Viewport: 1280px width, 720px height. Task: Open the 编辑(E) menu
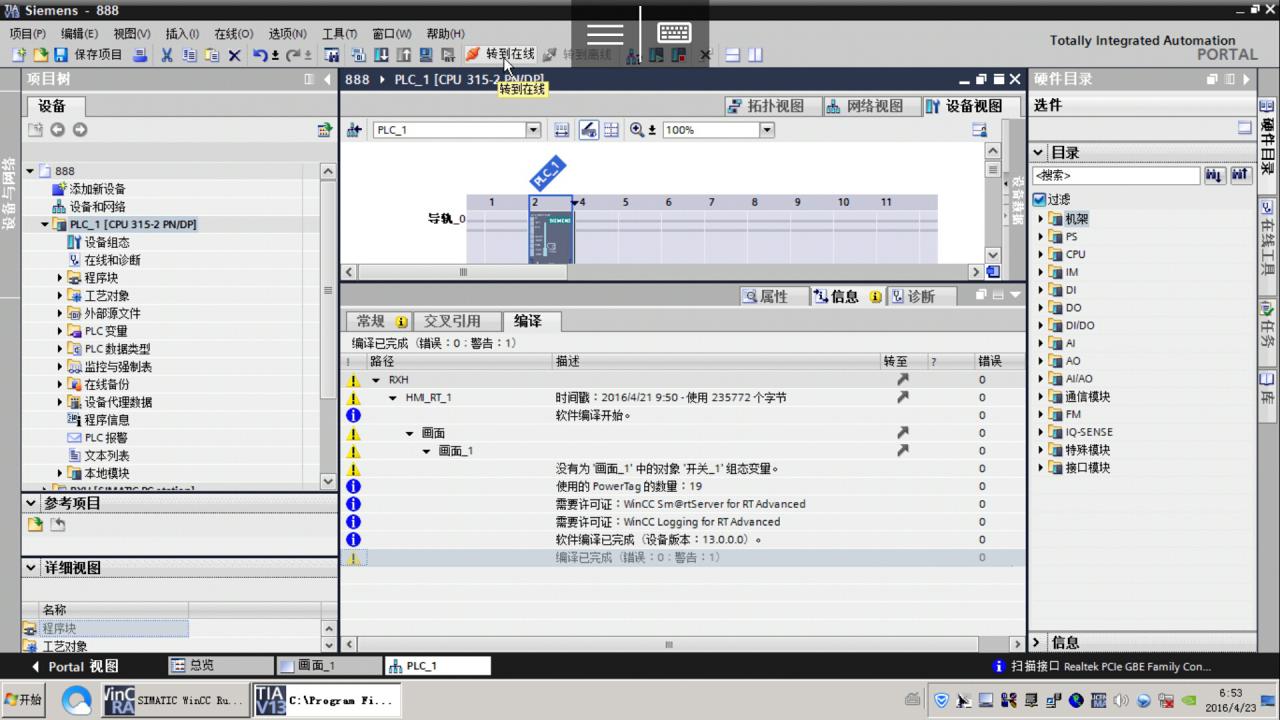[79, 34]
